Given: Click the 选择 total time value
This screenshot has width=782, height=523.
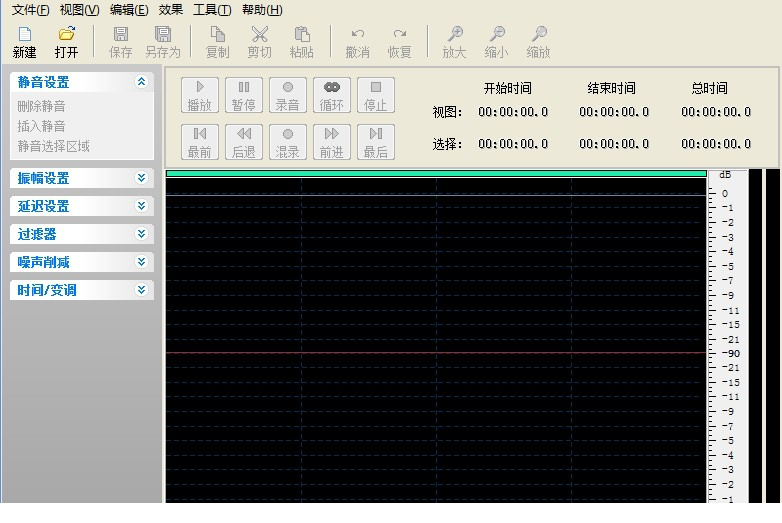Looking at the screenshot, I should 716,144.
